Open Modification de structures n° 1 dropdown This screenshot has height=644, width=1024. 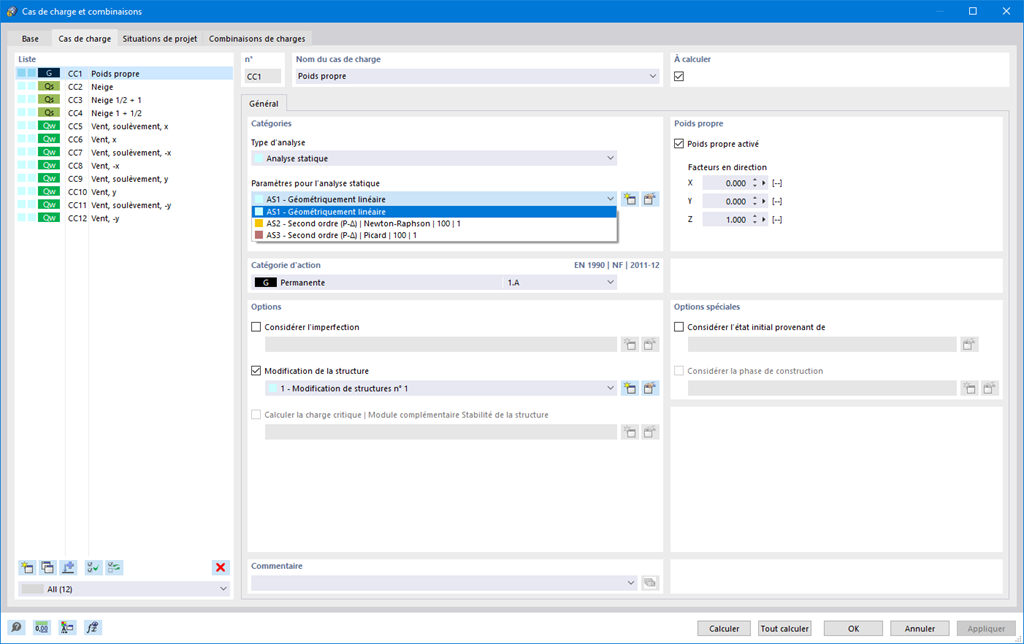click(610, 388)
